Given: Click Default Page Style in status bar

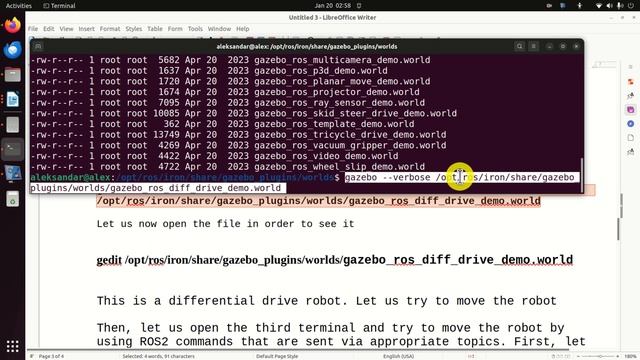Looking at the screenshot, I should (277, 356).
